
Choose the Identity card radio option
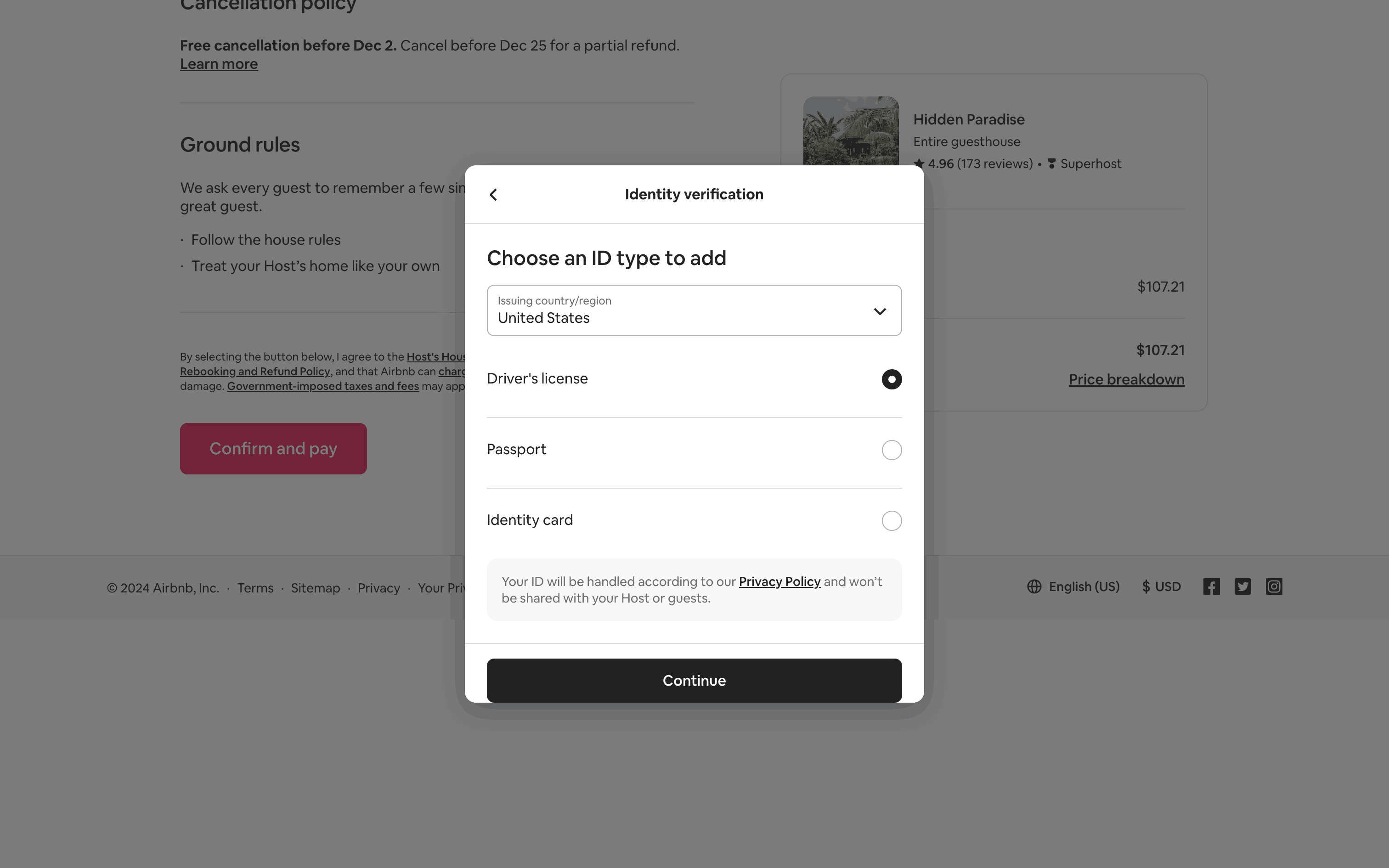pos(892,521)
